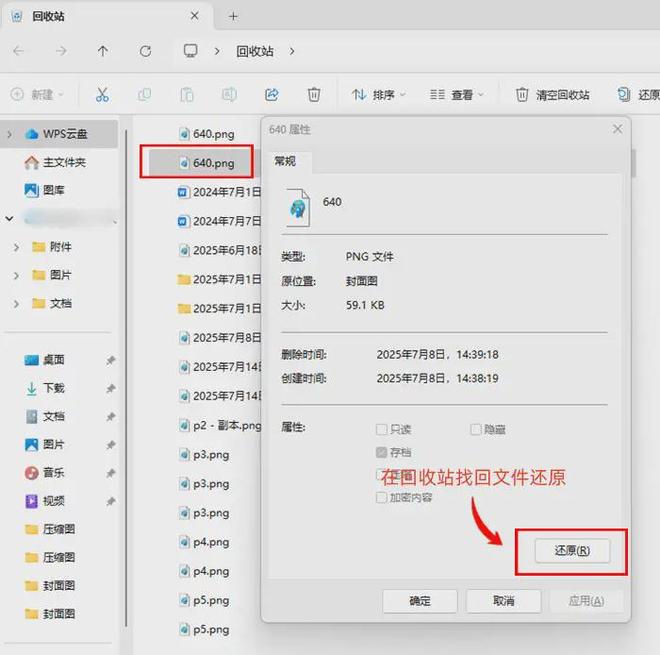Click the rename icon in toolbar
660x655 pixels.
pyautogui.click(x=229, y=95)
